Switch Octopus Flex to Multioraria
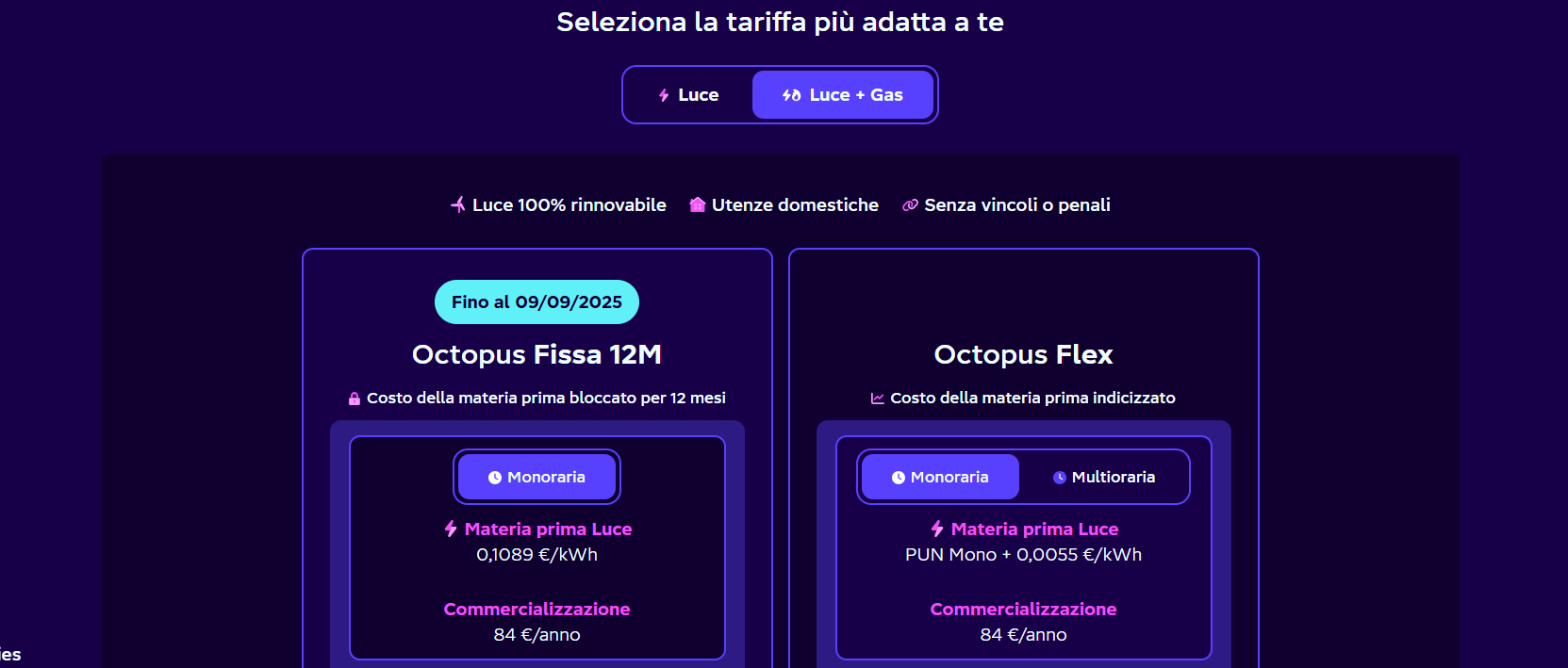The image size is (1568, 668). (1104, 477)
